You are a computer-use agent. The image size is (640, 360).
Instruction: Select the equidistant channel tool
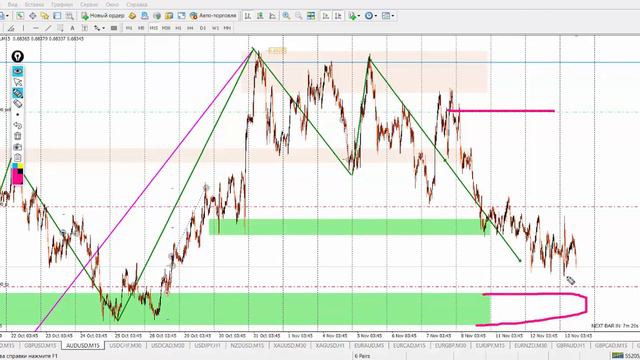click(60, 28)
